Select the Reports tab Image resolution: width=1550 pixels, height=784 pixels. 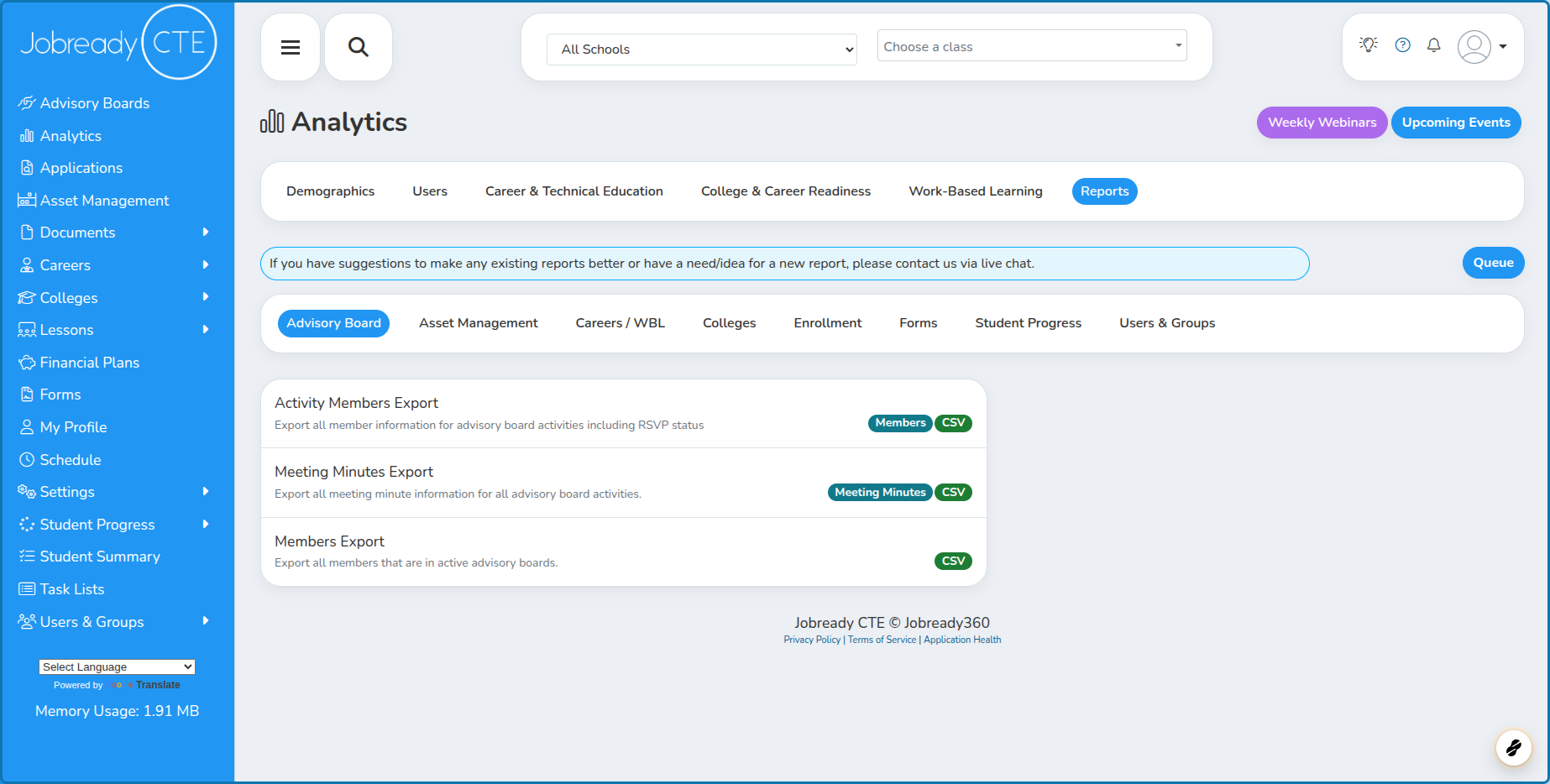click(1105, 191)
